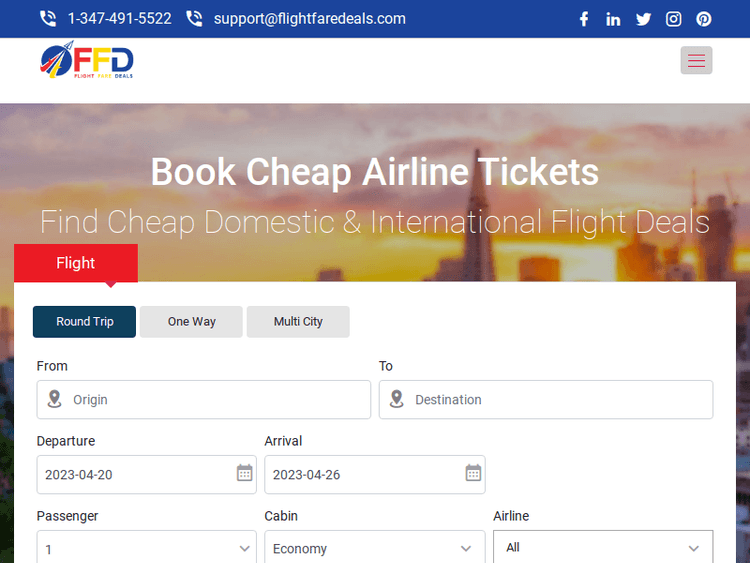This screenshot has height=563, width=750.
Task: Click the FFD Flight Fare Deals logo
Action: click(x=87, y=60)
